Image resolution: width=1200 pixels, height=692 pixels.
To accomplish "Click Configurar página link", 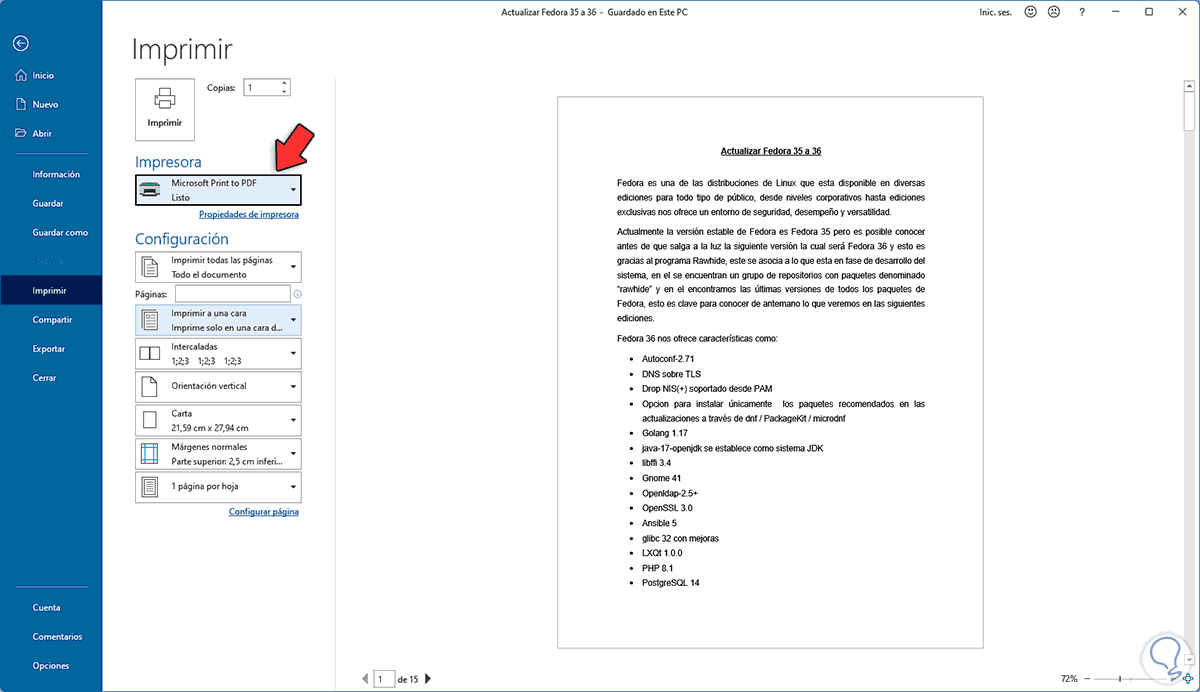I will (x=264, y=511).
